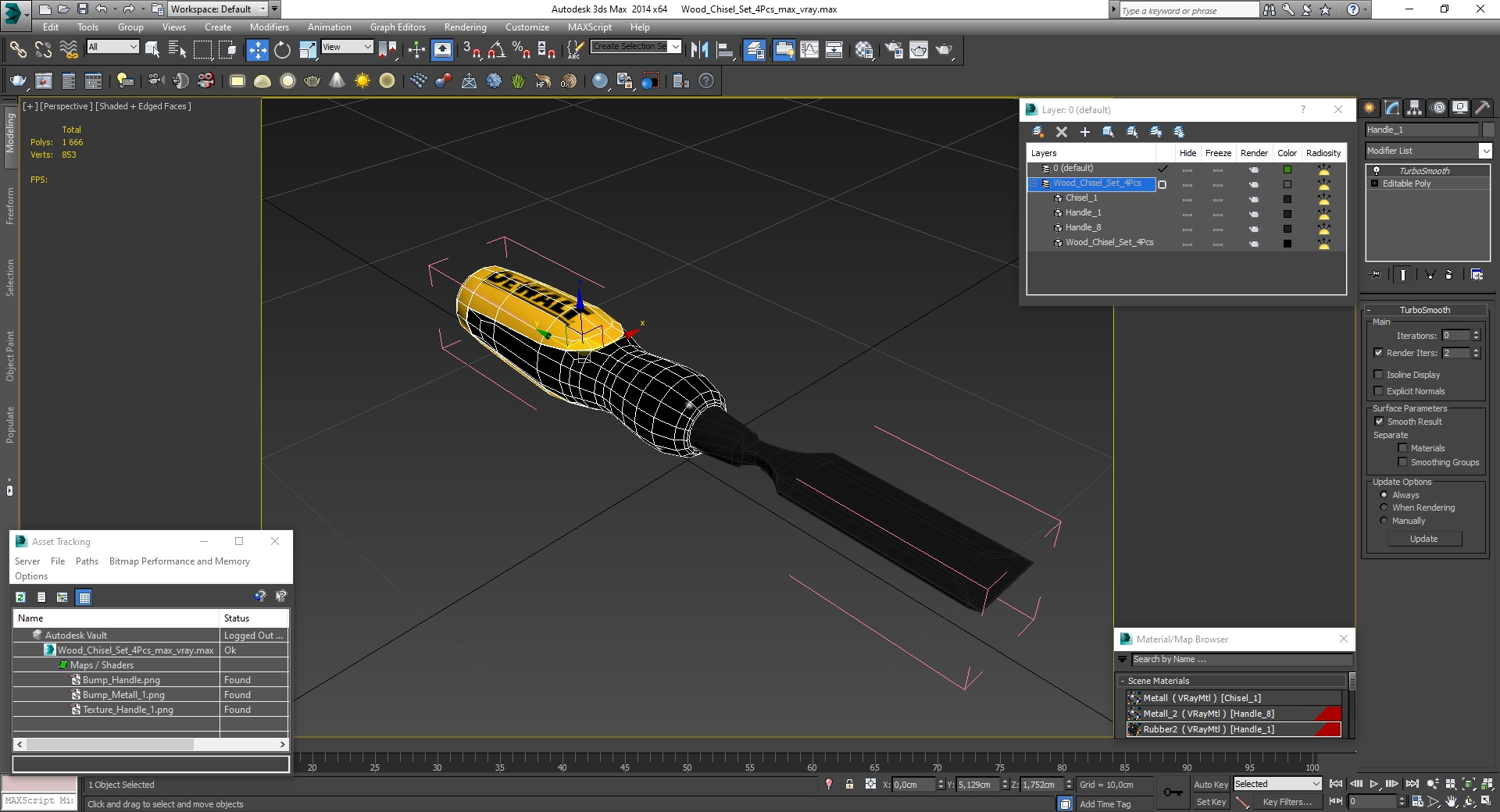The height and width of the screenshot is (812, 1500).
Task: Check Separate by Materials checkbox
Action: coord(1402,448)
